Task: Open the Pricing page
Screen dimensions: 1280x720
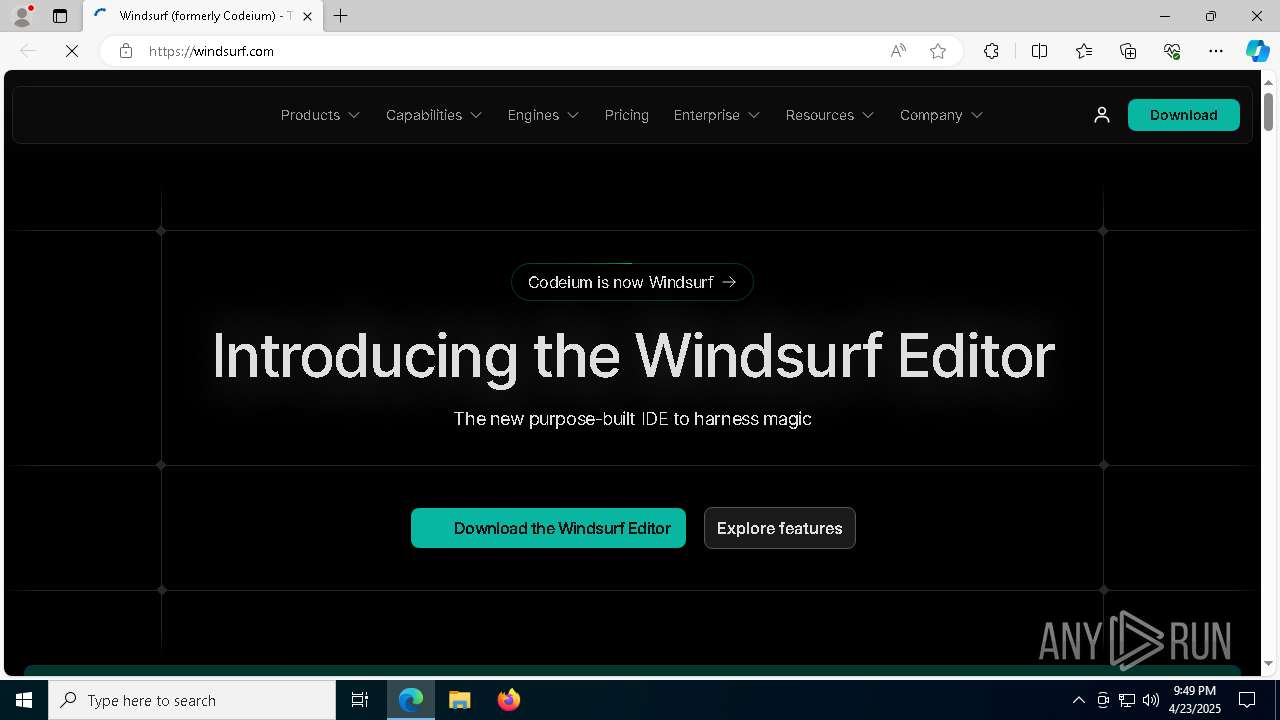Action: [x=627, y=115]
